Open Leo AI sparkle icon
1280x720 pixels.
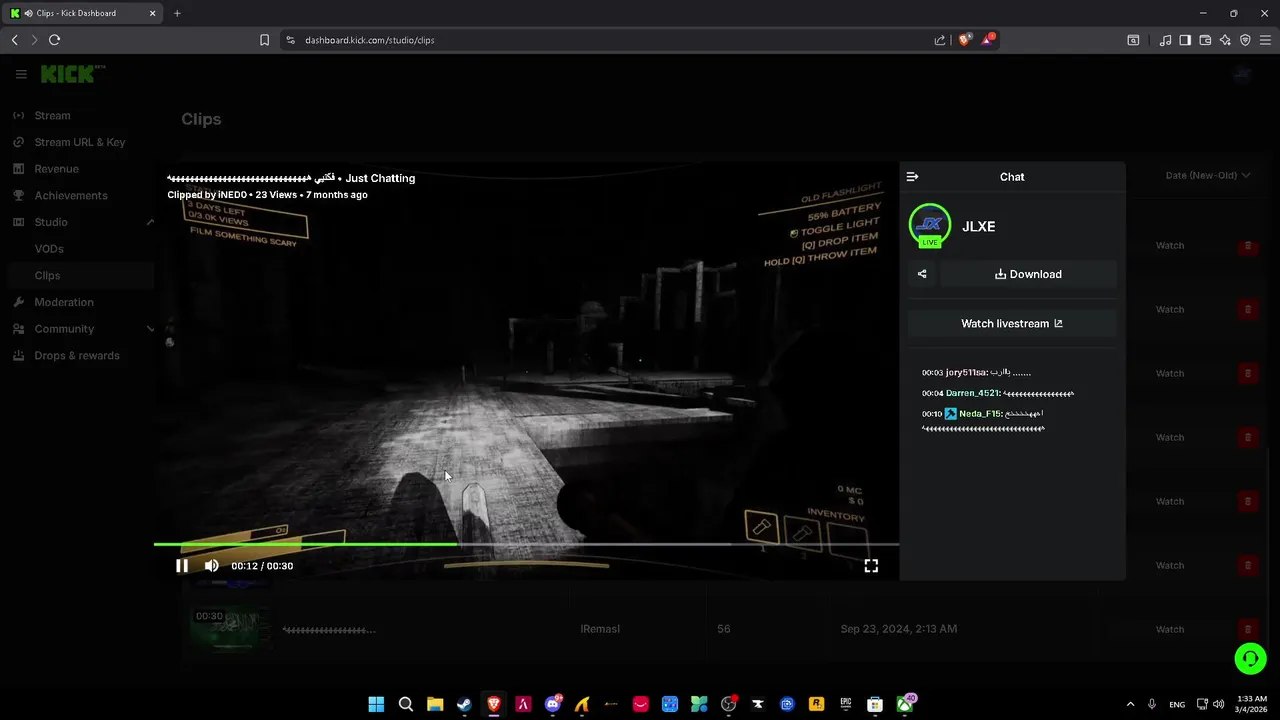coord(1225,40)
